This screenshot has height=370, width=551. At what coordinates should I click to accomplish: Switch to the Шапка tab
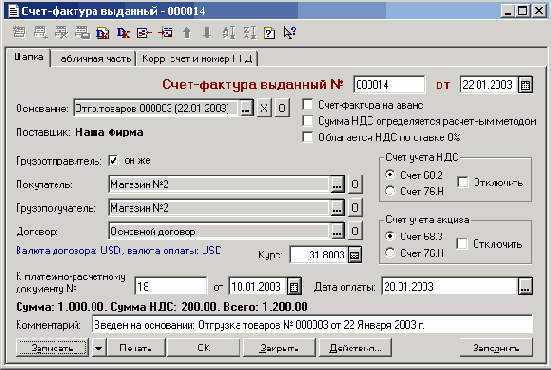pos(29,57)
